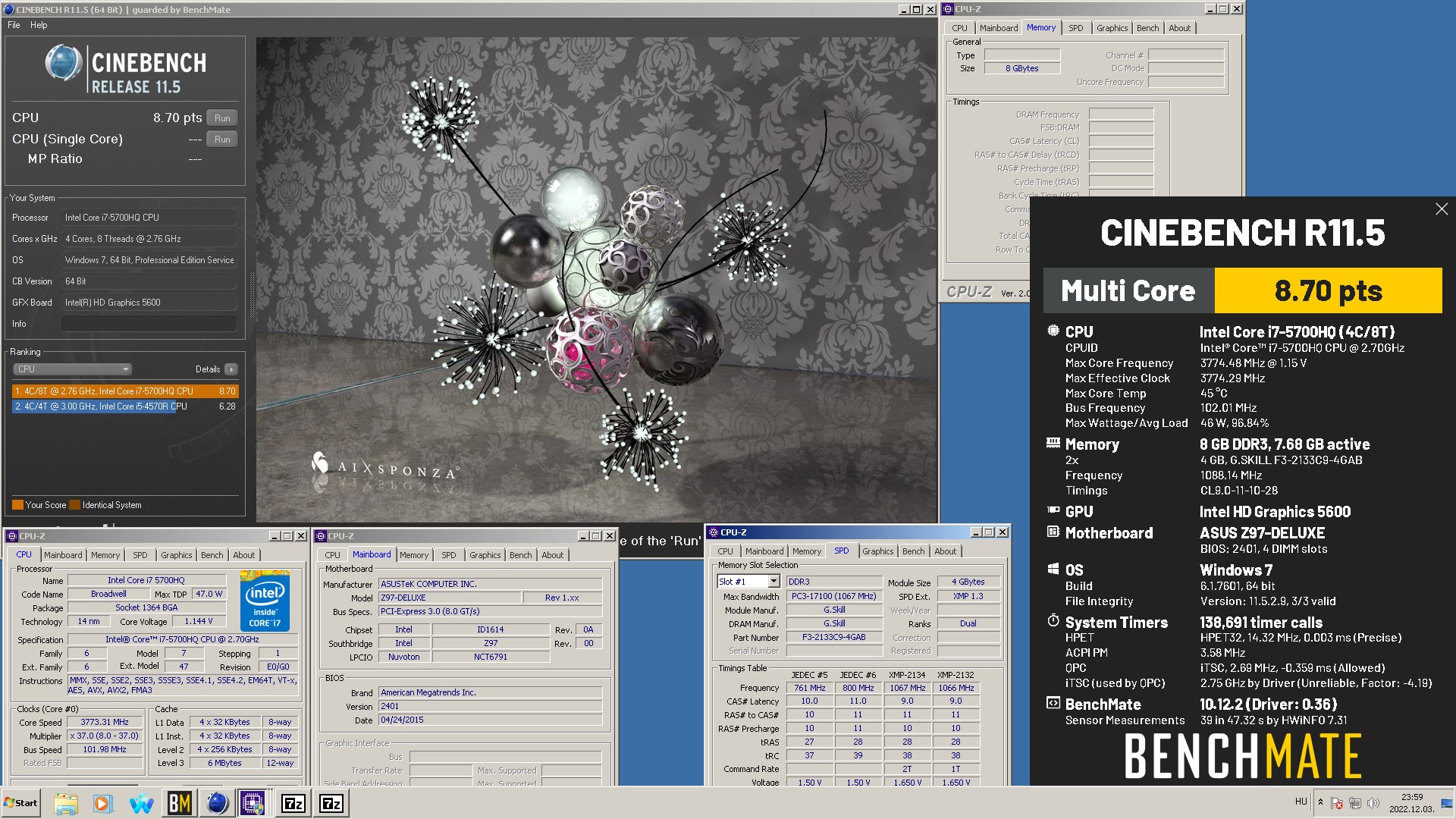Click Part Number field F3-2133C9-4GAB
Image resolution: width=1456 pixels, height=819 pixels.
pyautogui.click(x=833, y=638)
